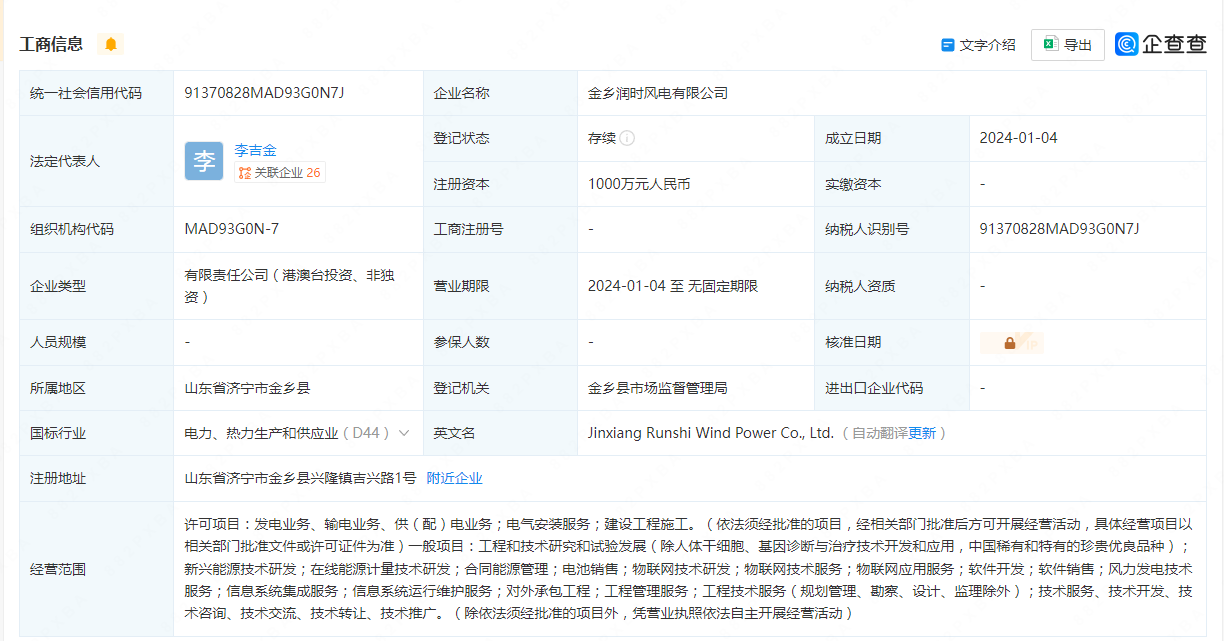Click the 导出 export button
Viewport: 1224px width, 641px height.
(1067, 45)
